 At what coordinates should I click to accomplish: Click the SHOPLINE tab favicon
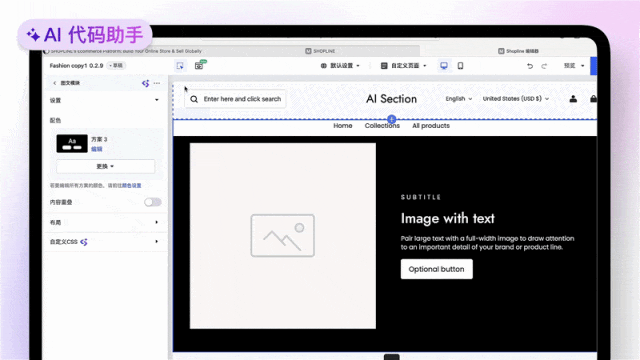tap(308, 51)
